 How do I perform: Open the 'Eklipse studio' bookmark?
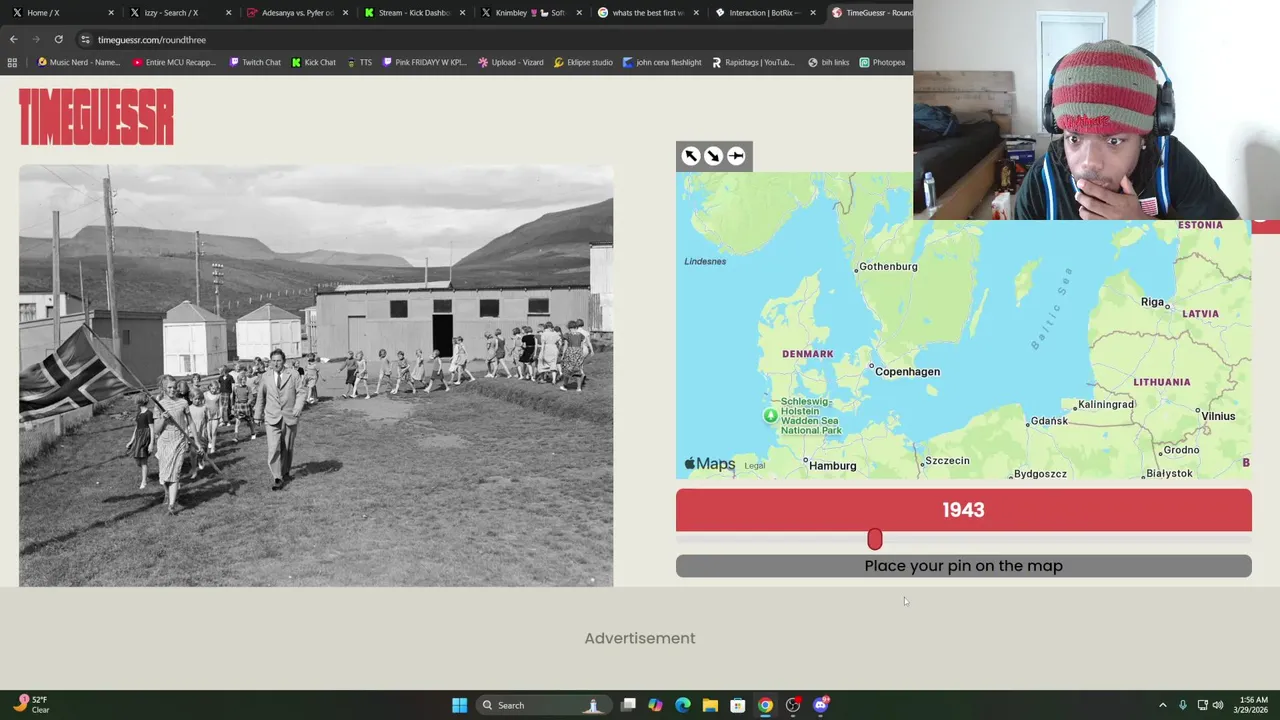(x=583, y=62)
